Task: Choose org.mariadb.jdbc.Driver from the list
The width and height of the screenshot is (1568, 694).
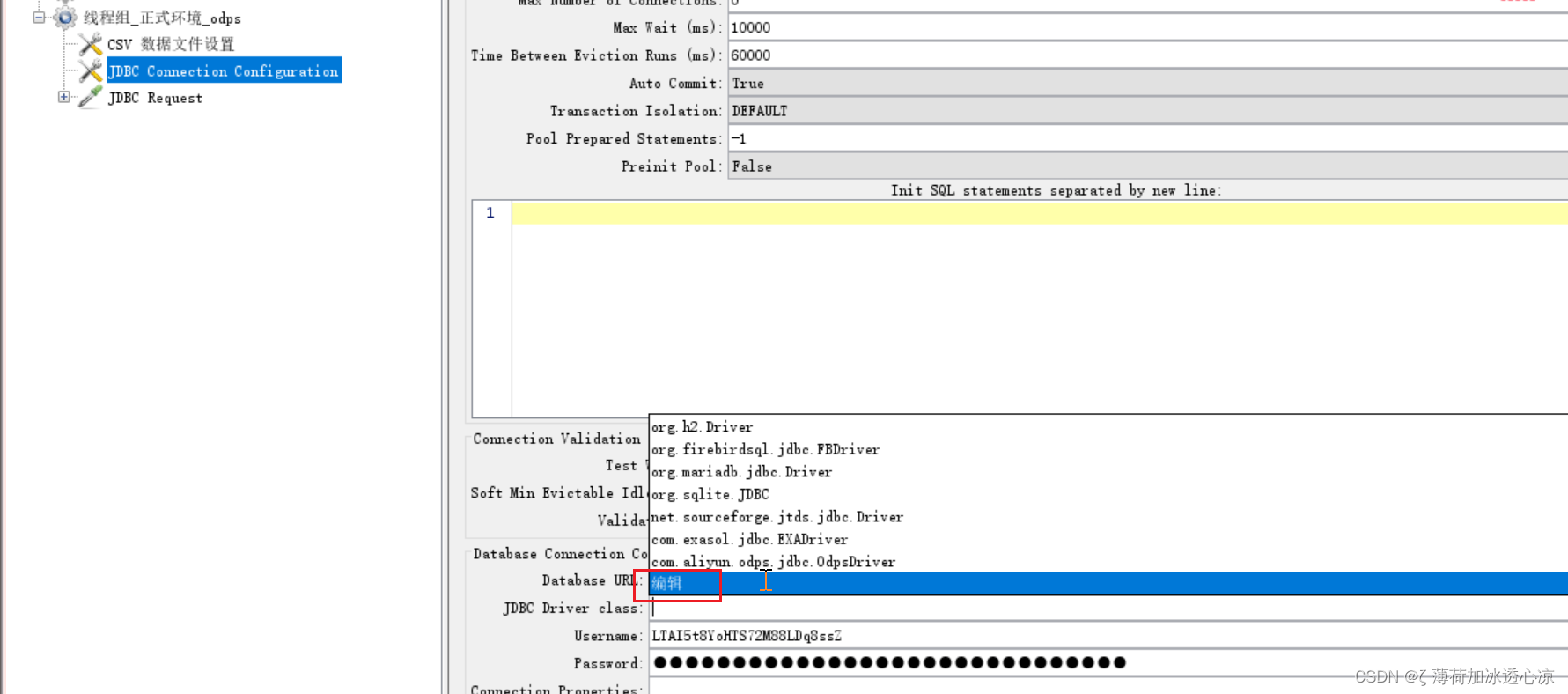Action: 1108,472
